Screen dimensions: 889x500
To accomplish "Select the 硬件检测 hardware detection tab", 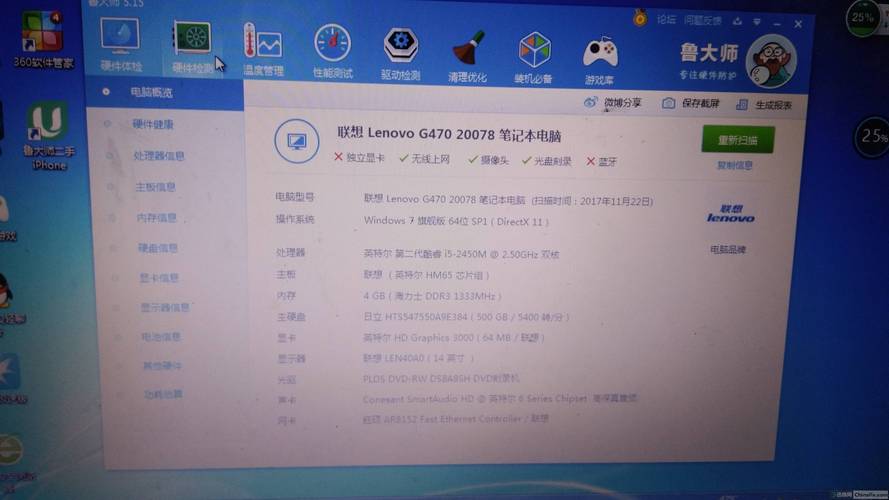I will click(193, 48).
